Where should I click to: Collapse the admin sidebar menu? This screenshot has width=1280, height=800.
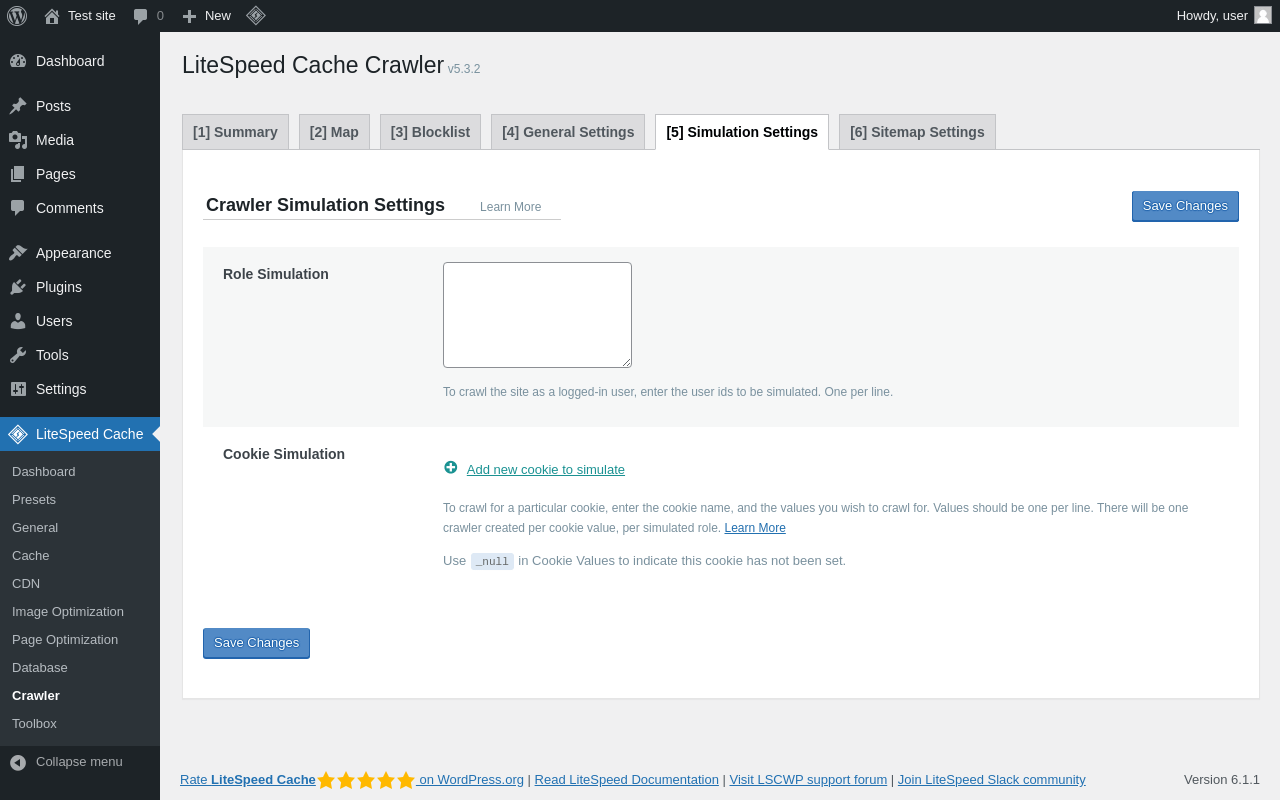pyautogui.click(x=80, y=762)
